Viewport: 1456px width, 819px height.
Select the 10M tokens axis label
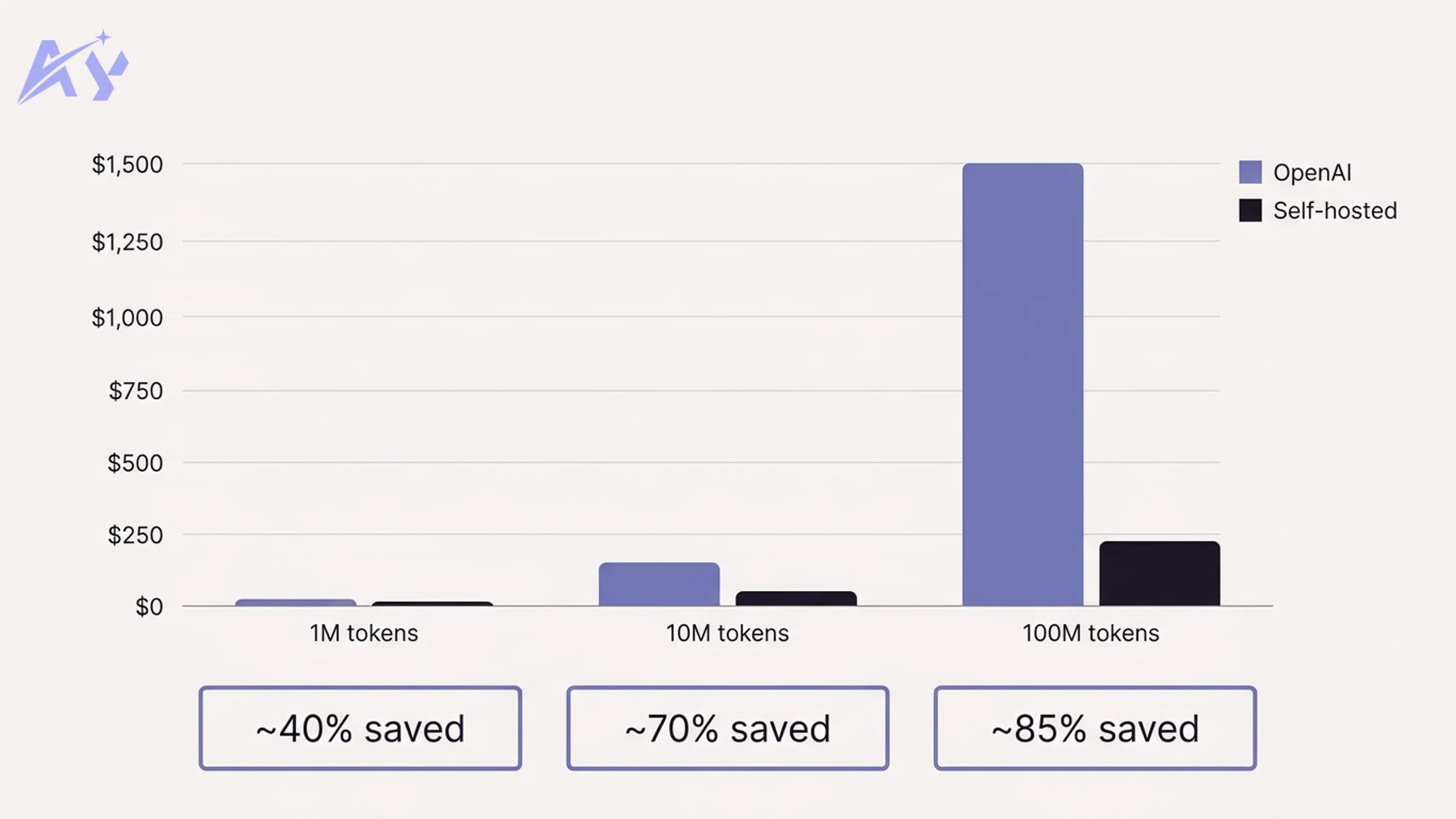[x=727, y=633]
